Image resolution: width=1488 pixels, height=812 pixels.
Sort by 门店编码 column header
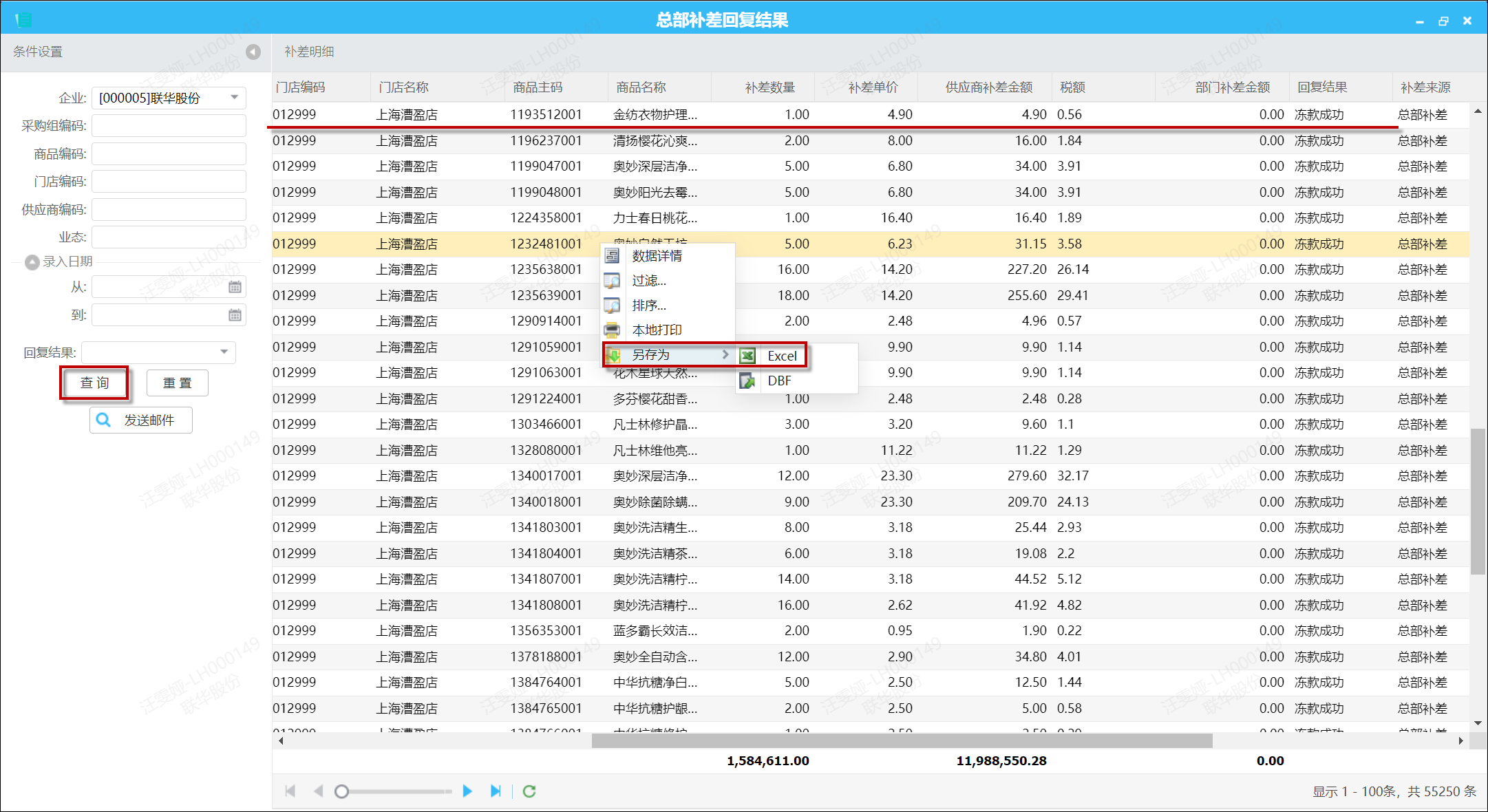tap(321, 87)
